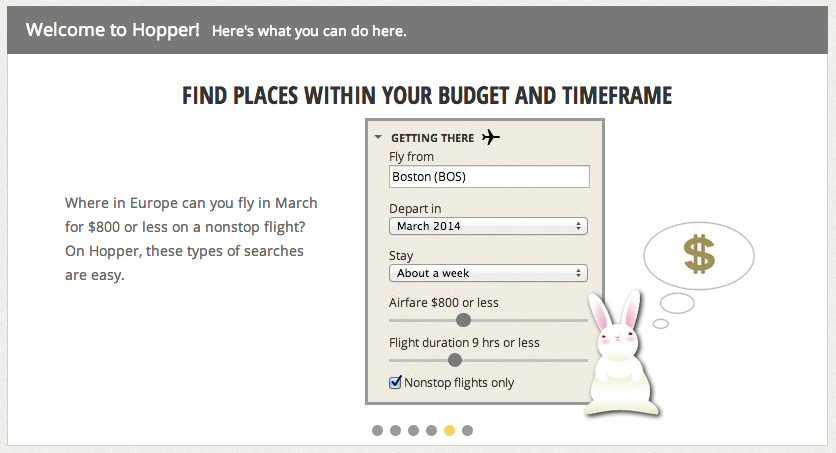This screenshot has width=836, height=453.
Task: Go to the last carousel dot
Action: pos(468,431)
